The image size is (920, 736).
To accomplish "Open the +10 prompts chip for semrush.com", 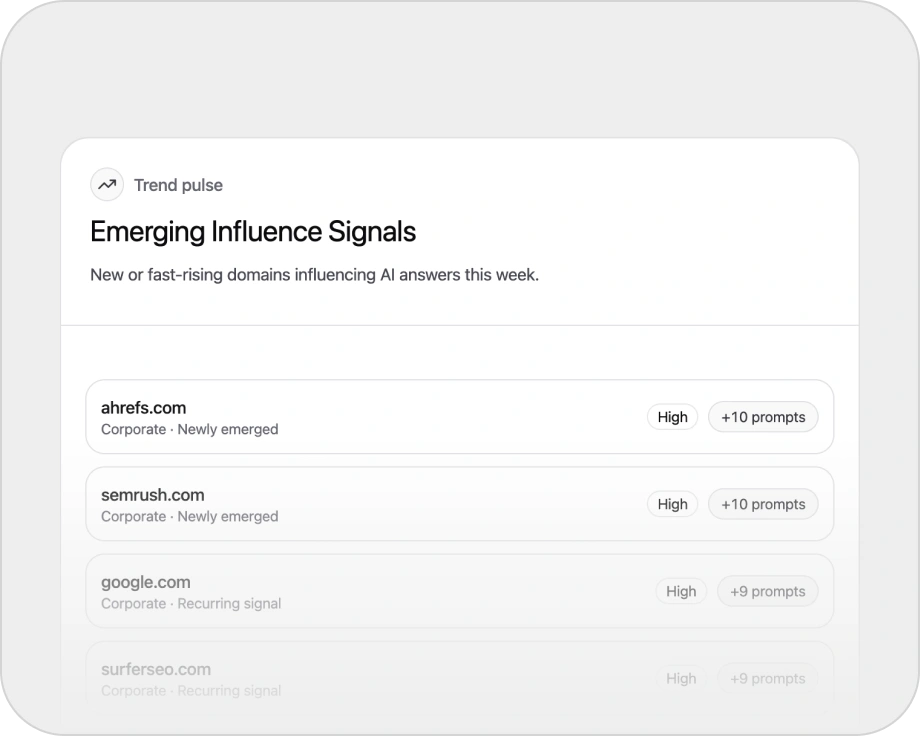I will click(x=763, y=504).
